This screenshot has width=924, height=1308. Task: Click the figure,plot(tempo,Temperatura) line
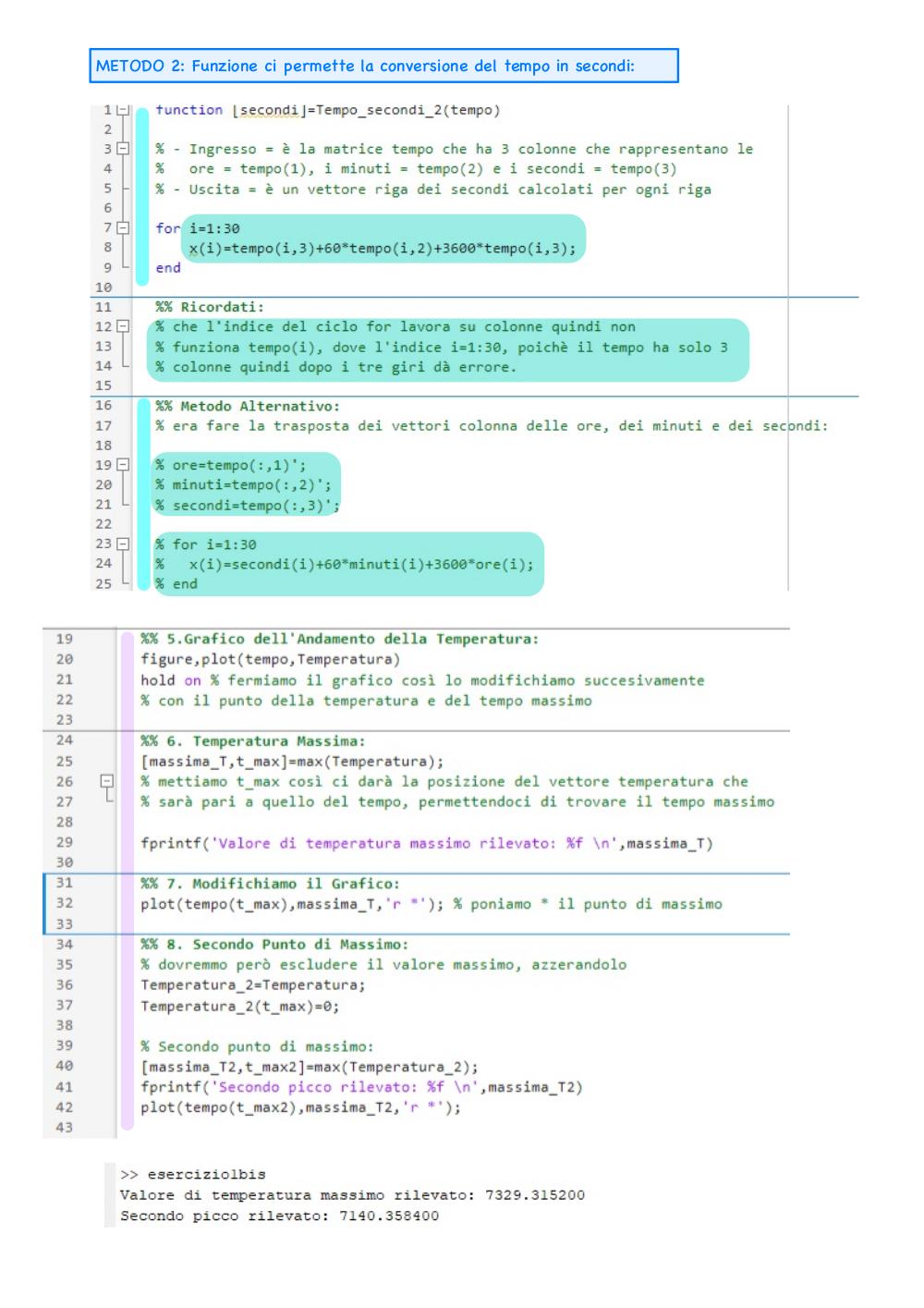[x=271, y=659]
